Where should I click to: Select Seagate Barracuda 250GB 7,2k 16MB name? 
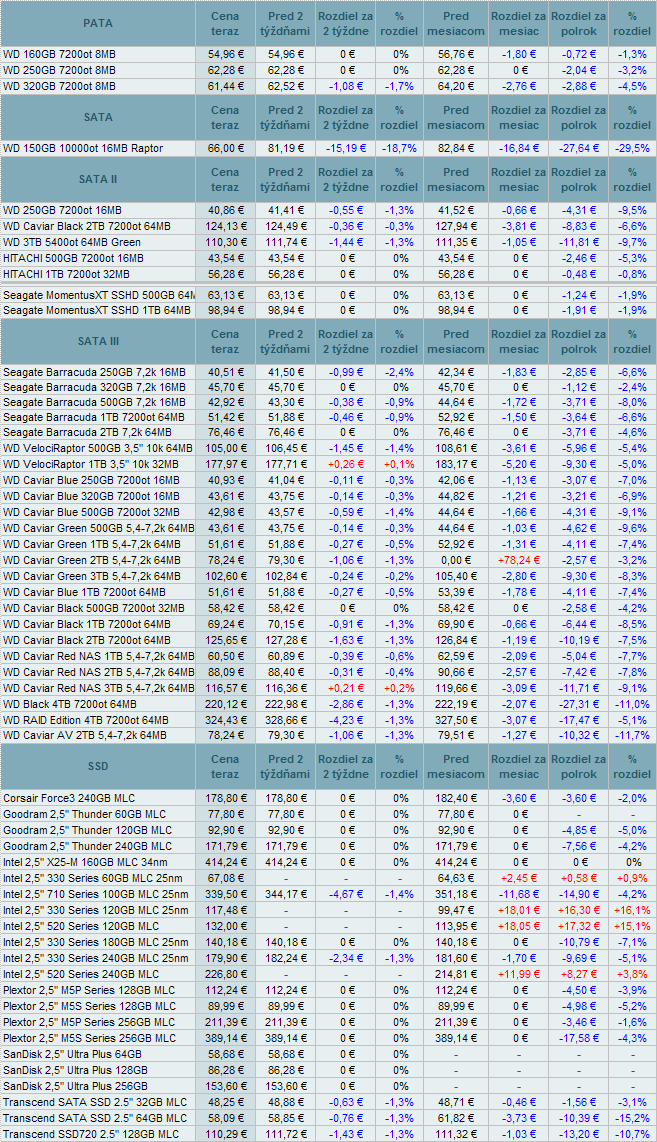pyautogui.click(x=94, y=372)
